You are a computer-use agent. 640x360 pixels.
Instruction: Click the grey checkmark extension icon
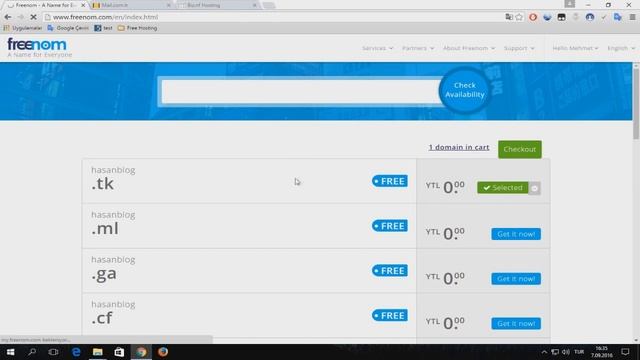pyautogui.click(x=604, y=17)
